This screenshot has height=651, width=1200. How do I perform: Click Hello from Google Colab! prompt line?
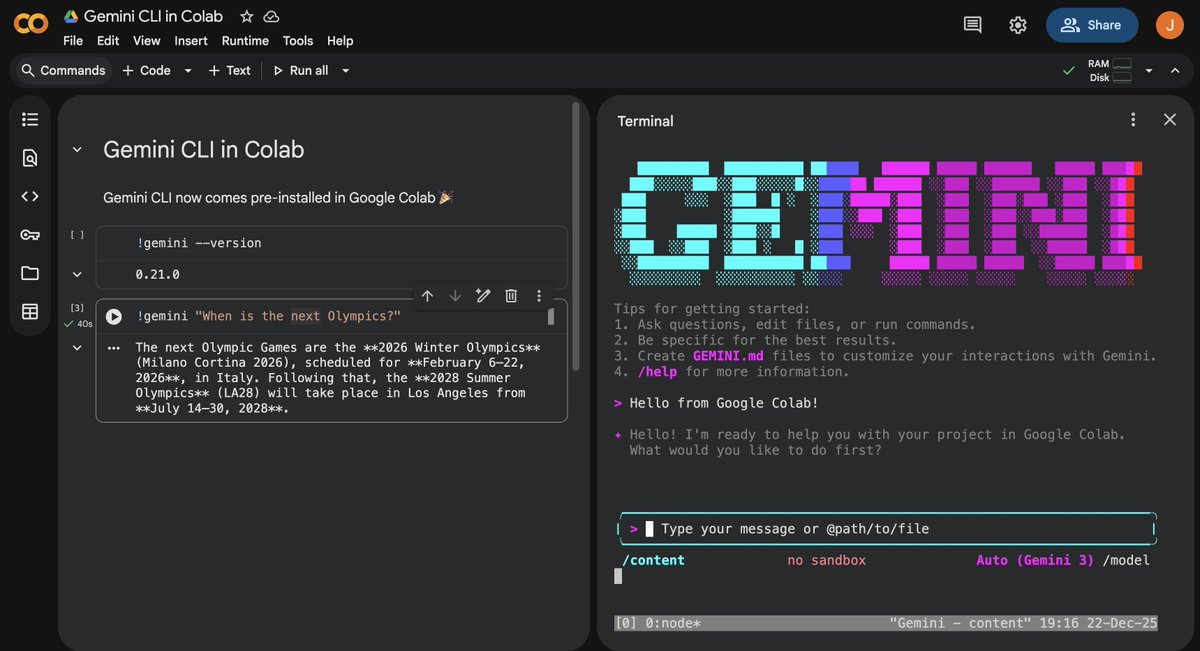coord(716,403)
